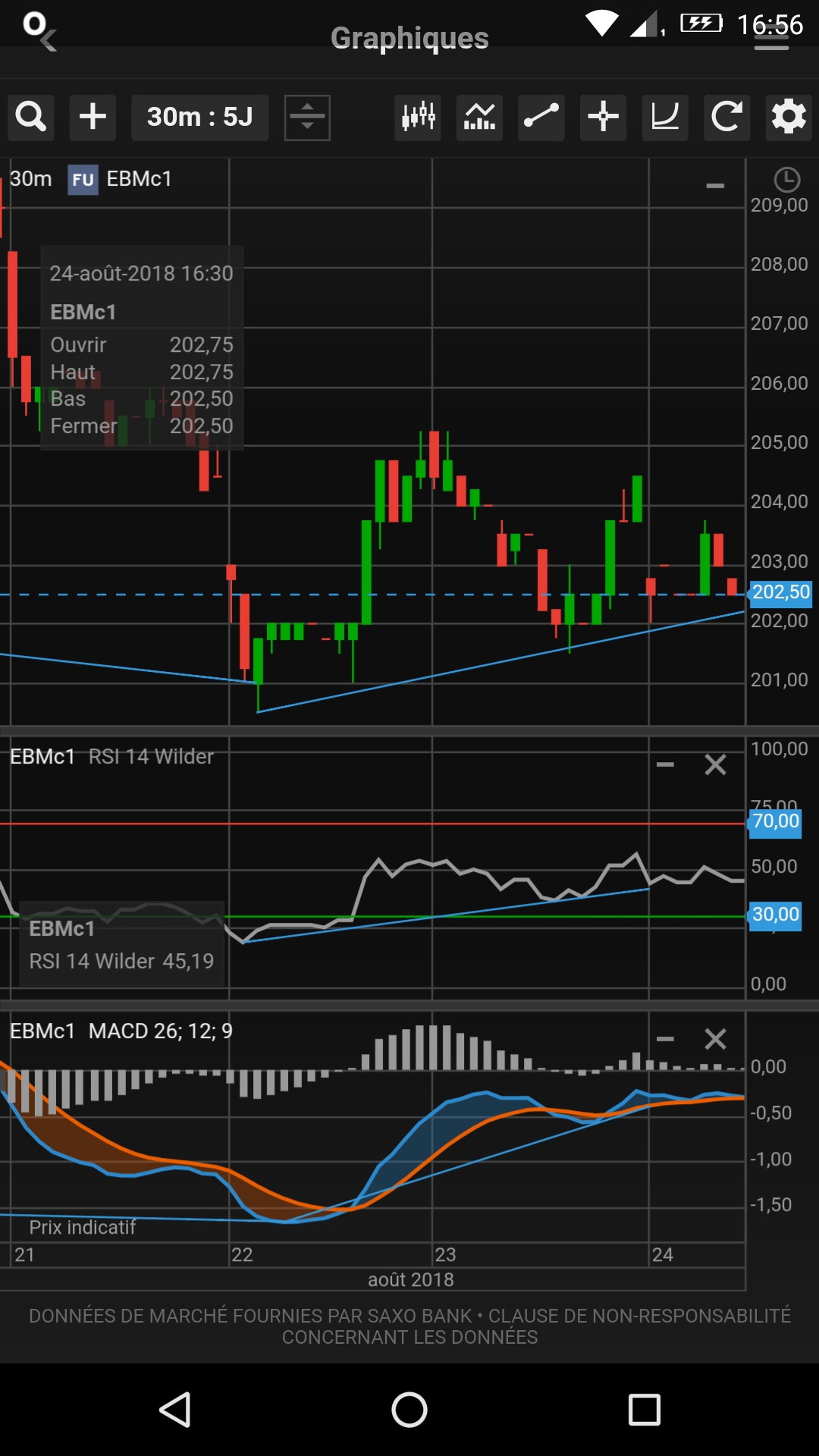Open the 30m : 5J timeframe selector
The height and width of the screenshot is (1456, 819).
199,118
